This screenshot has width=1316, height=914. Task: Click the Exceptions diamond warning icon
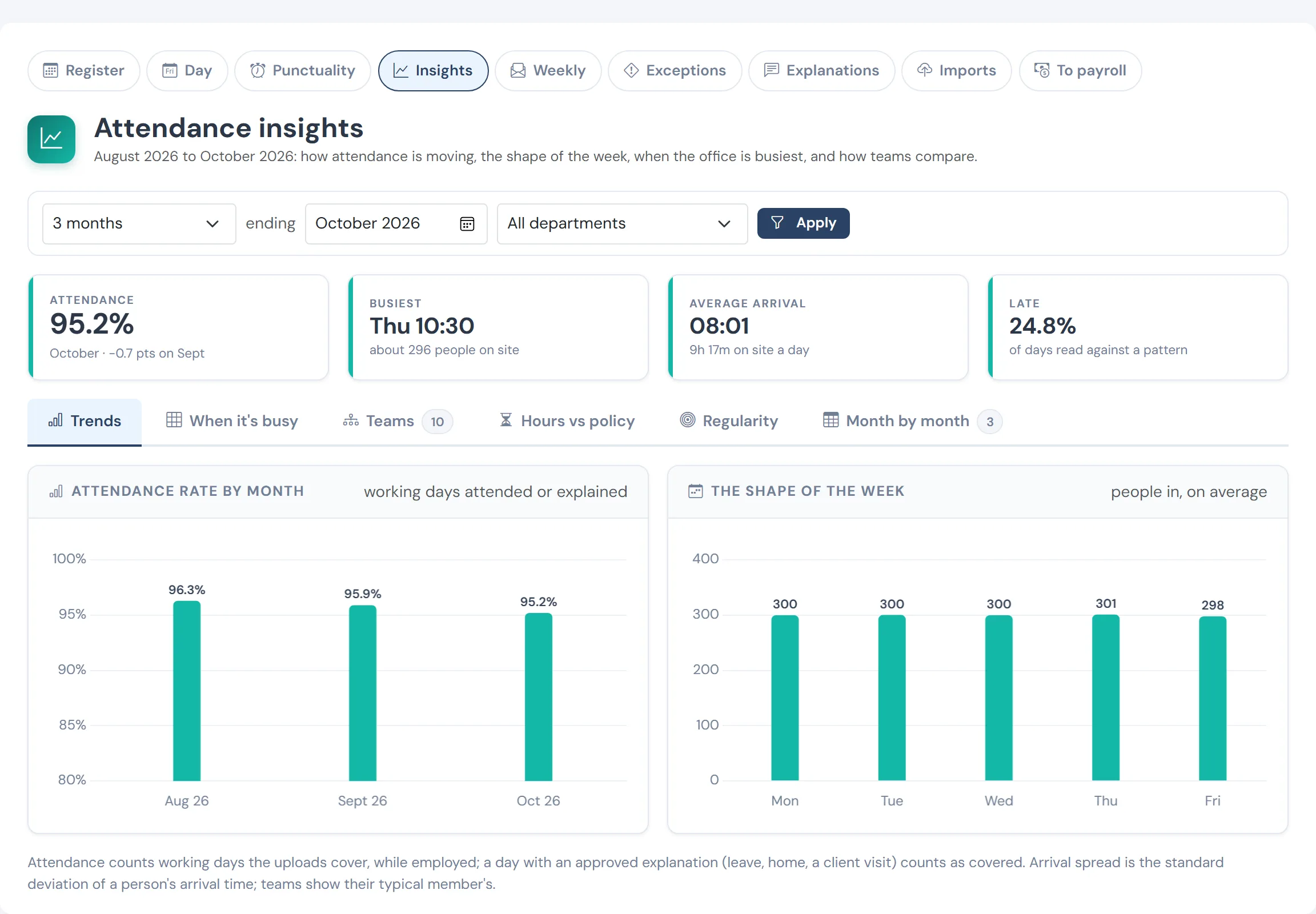pos(631,70)
